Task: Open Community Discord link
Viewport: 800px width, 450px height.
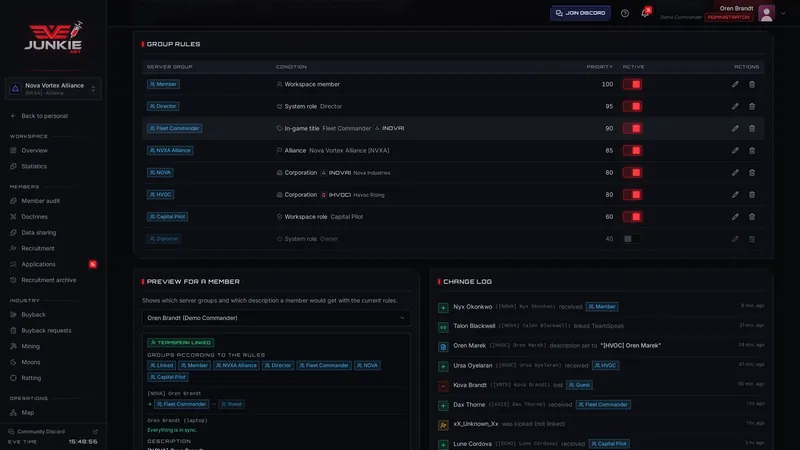Action: pos(41,432)
